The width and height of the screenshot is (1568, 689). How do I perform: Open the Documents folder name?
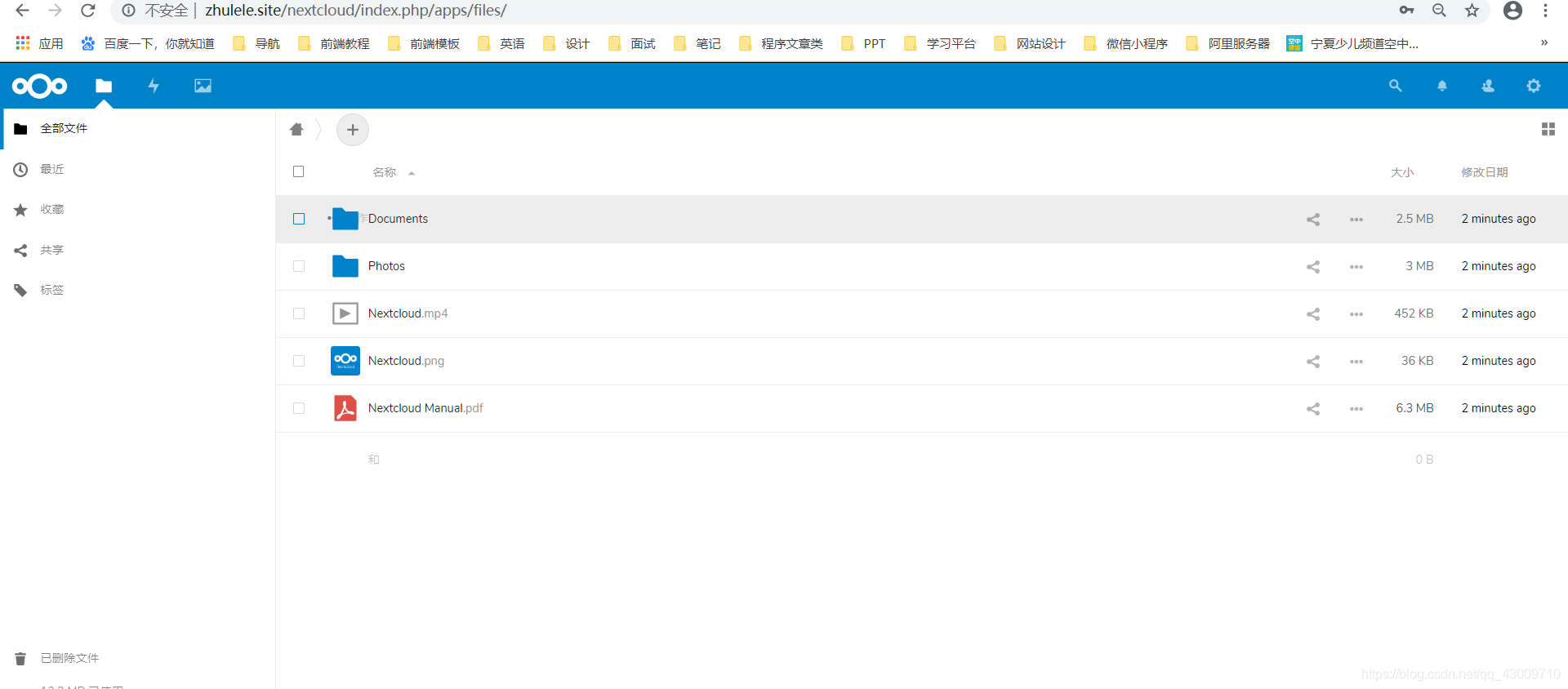pyautogui.click(x=398, y=219)
